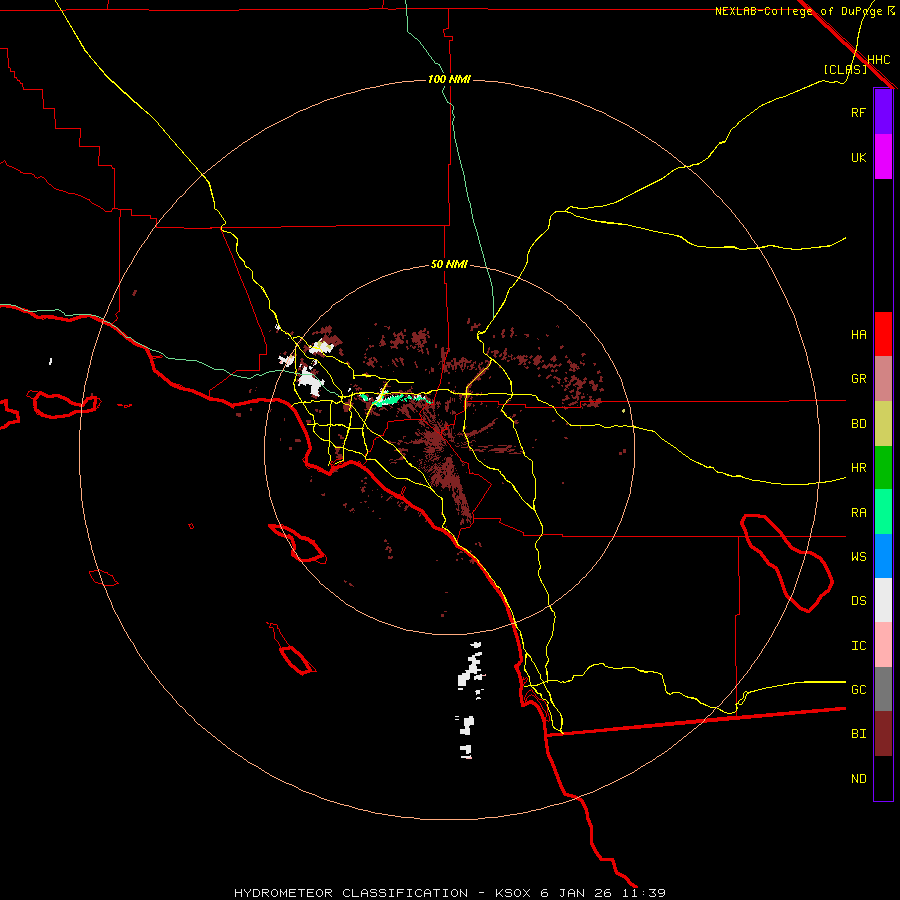Click the DS legend label
Image resolution: width=900 pixels, height=900 pixels.
(858, 601)
